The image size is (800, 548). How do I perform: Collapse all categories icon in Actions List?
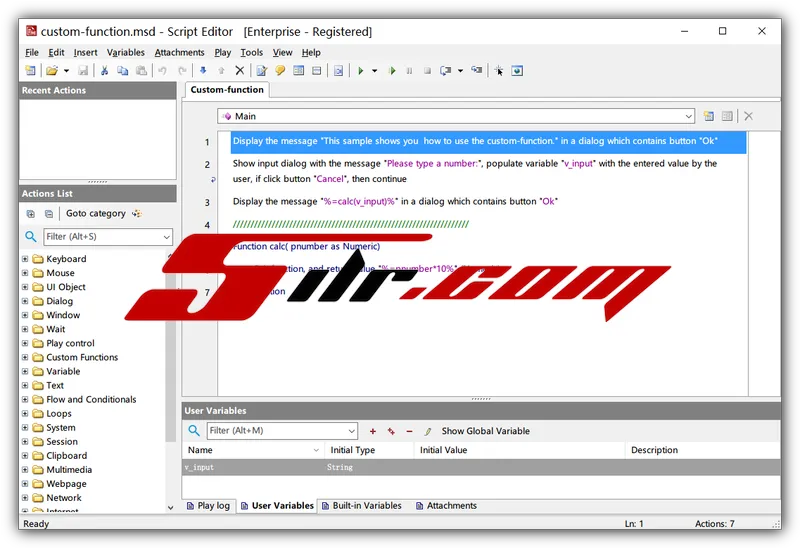click(x=48, y=214)
